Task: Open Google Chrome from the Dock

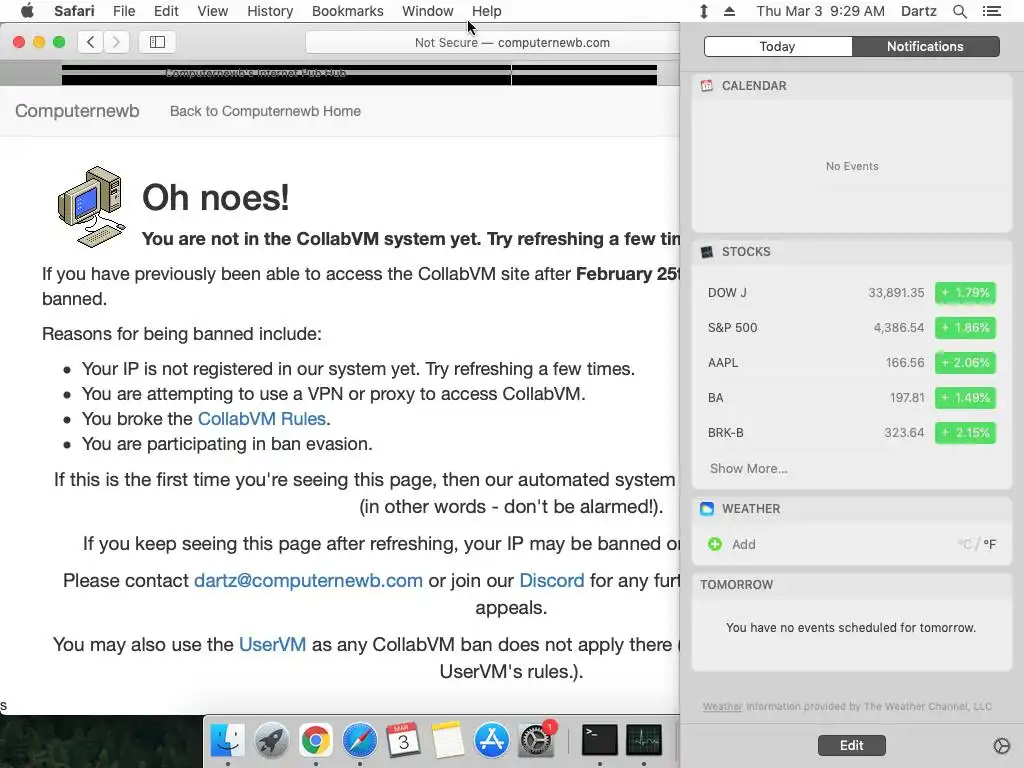Action: (315, 741)
